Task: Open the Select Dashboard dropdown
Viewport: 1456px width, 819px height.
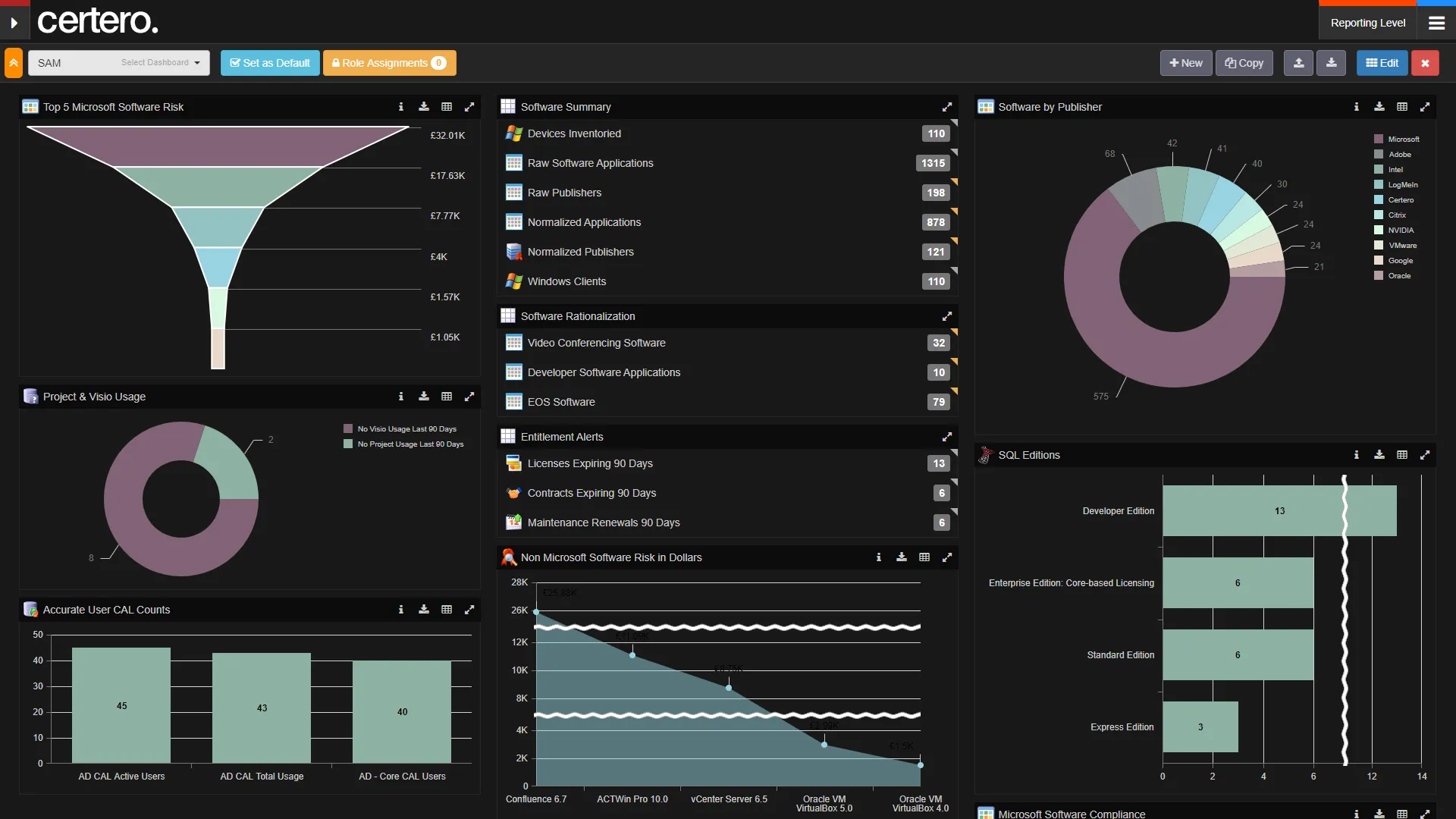Action: pos(160,63)
